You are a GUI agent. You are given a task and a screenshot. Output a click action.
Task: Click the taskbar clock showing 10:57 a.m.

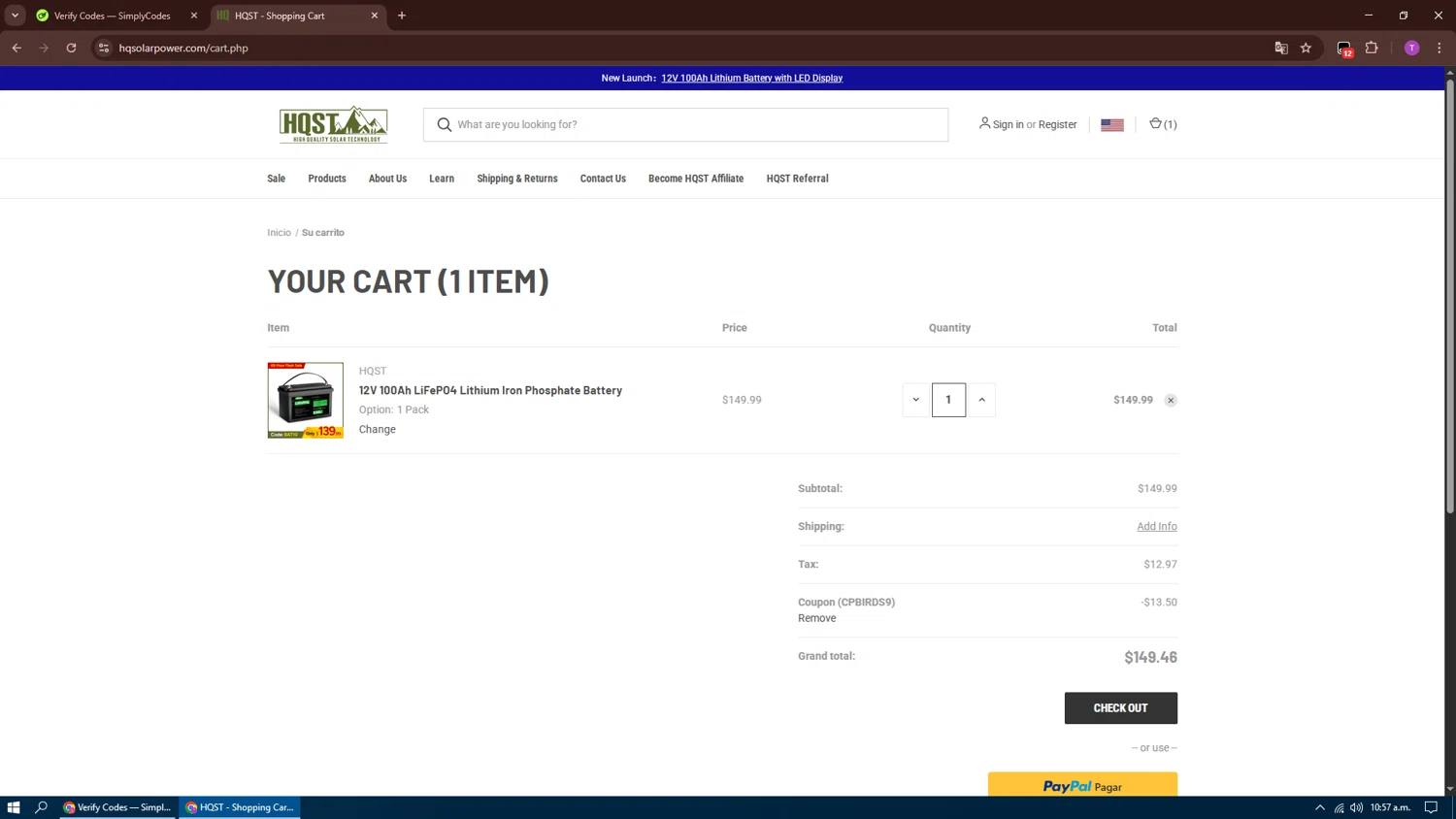click(1390, 807)
